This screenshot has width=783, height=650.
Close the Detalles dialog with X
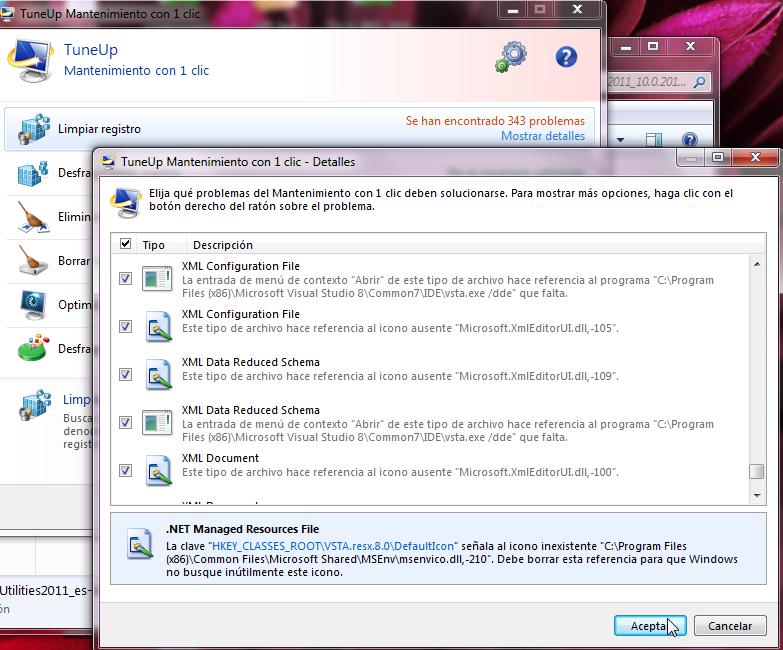(x=755, y=157)
